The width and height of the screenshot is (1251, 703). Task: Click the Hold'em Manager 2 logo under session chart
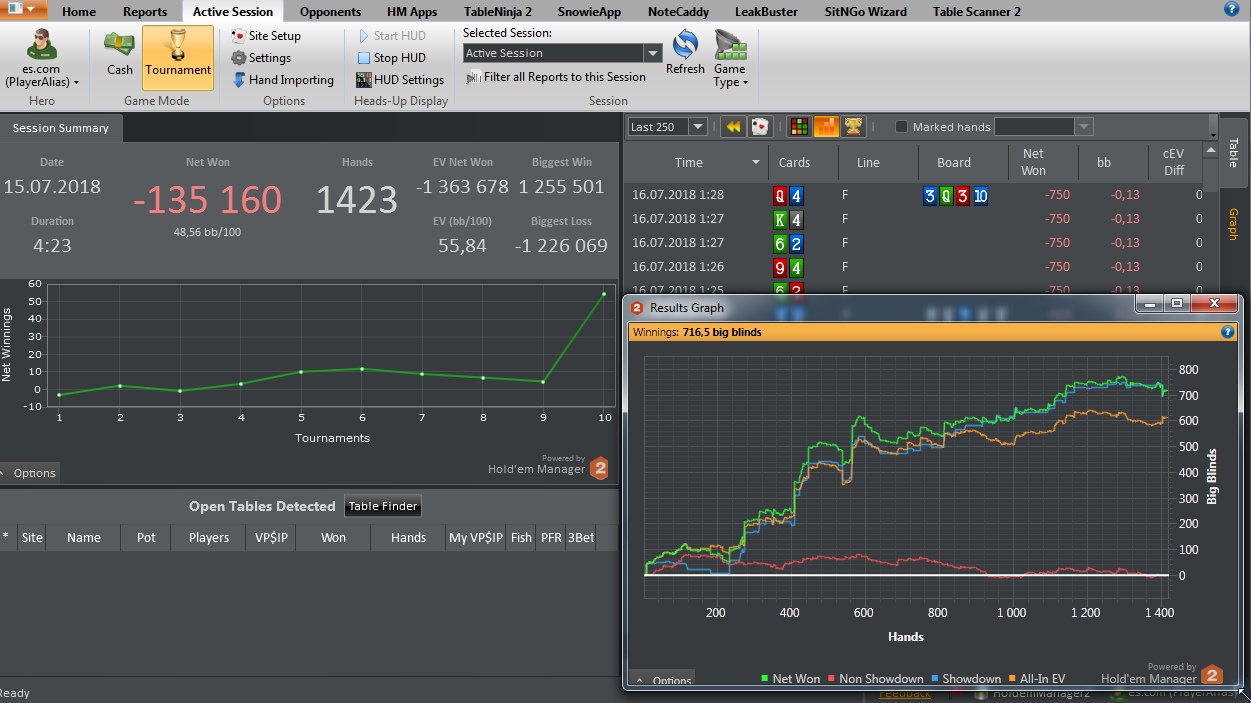tap(599, 468)
